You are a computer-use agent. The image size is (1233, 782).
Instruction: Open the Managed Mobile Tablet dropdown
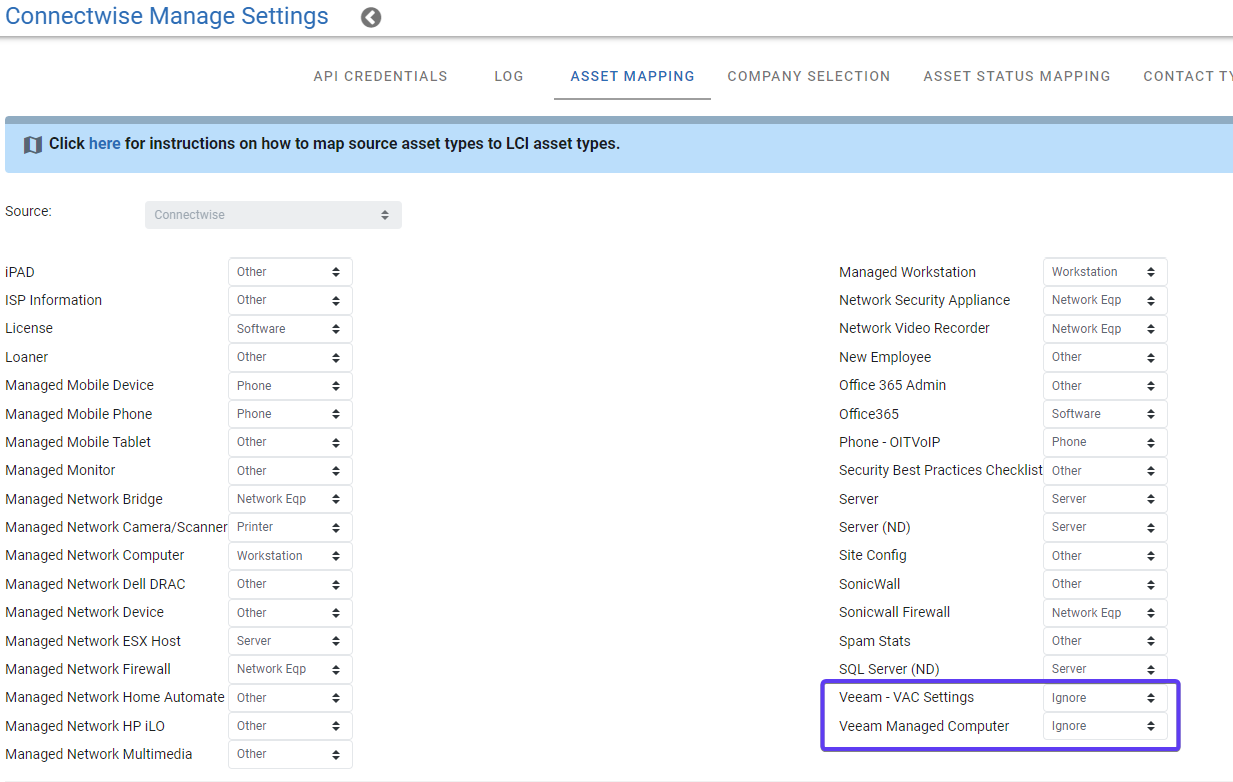click(x=290, y=442)
